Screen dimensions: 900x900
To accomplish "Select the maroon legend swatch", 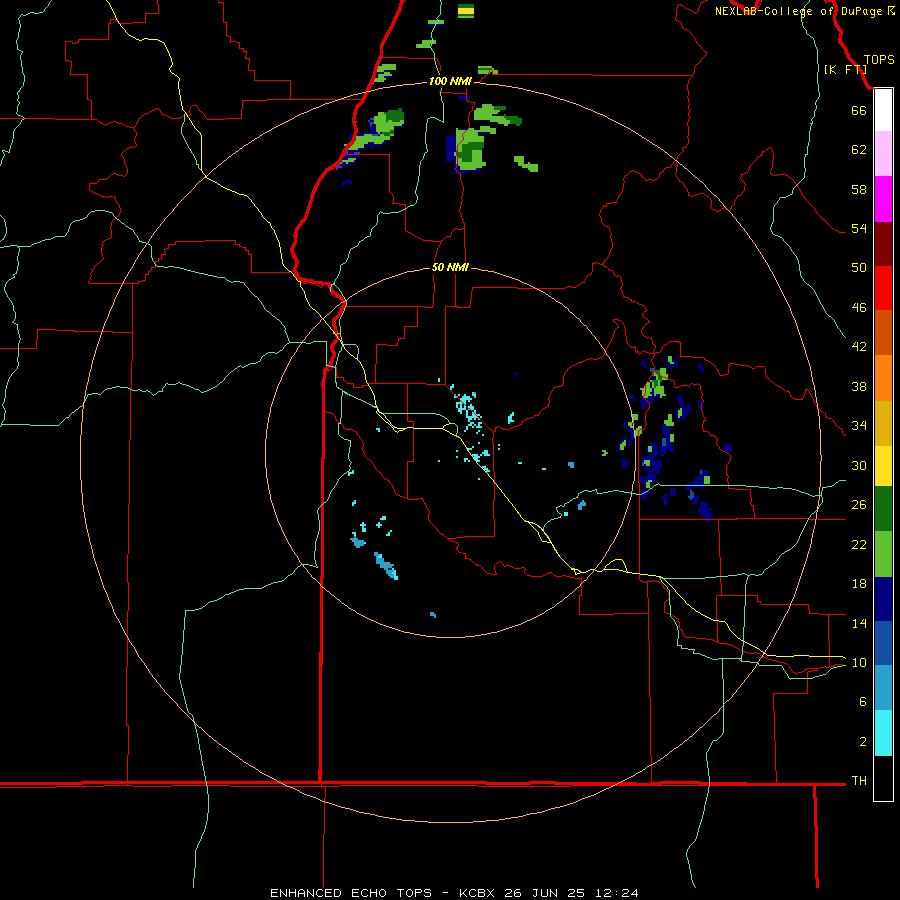I will pyautogui.click(x=883, y=244).
